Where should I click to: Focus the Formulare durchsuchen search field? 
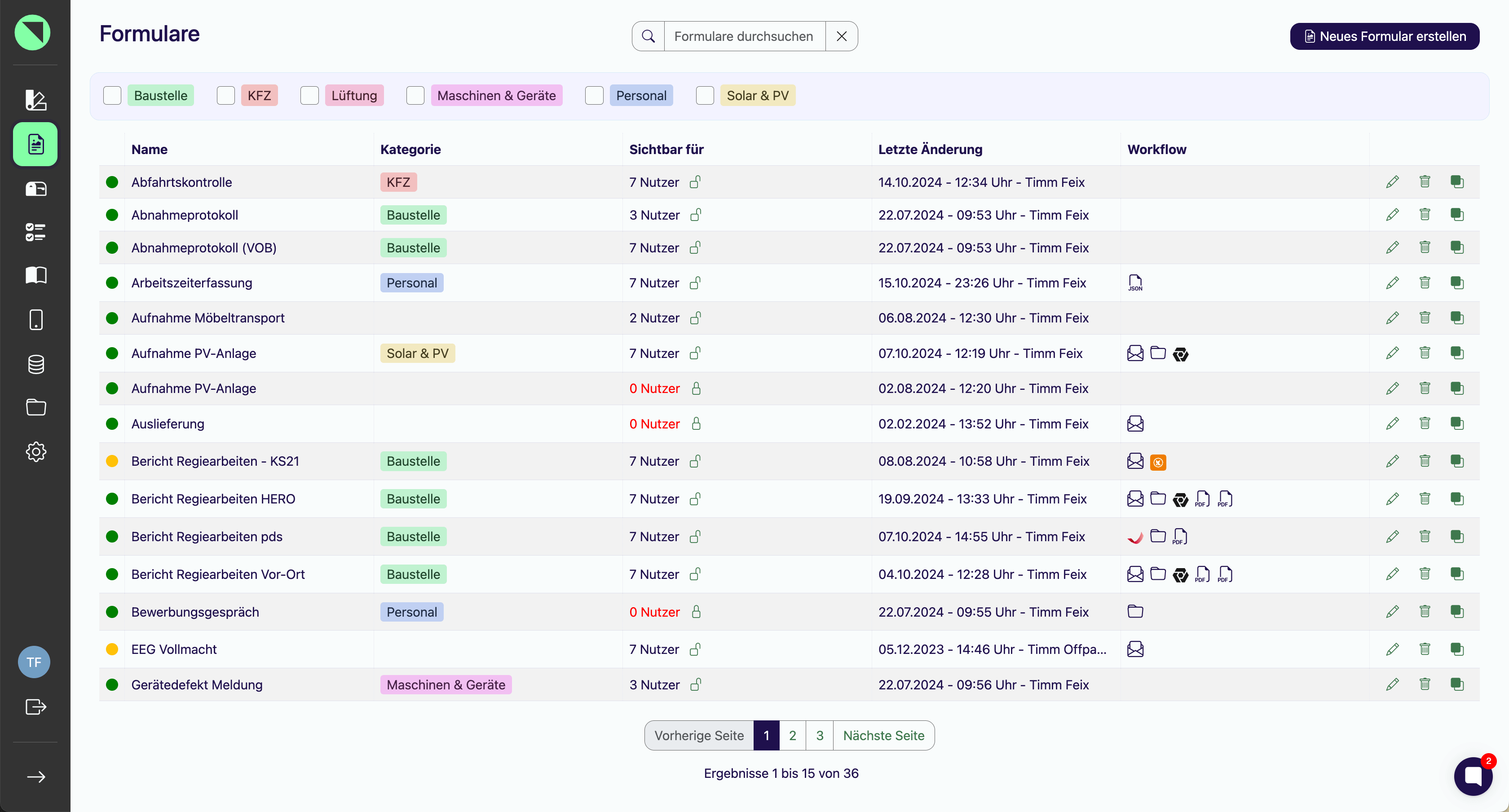[744, 36]
